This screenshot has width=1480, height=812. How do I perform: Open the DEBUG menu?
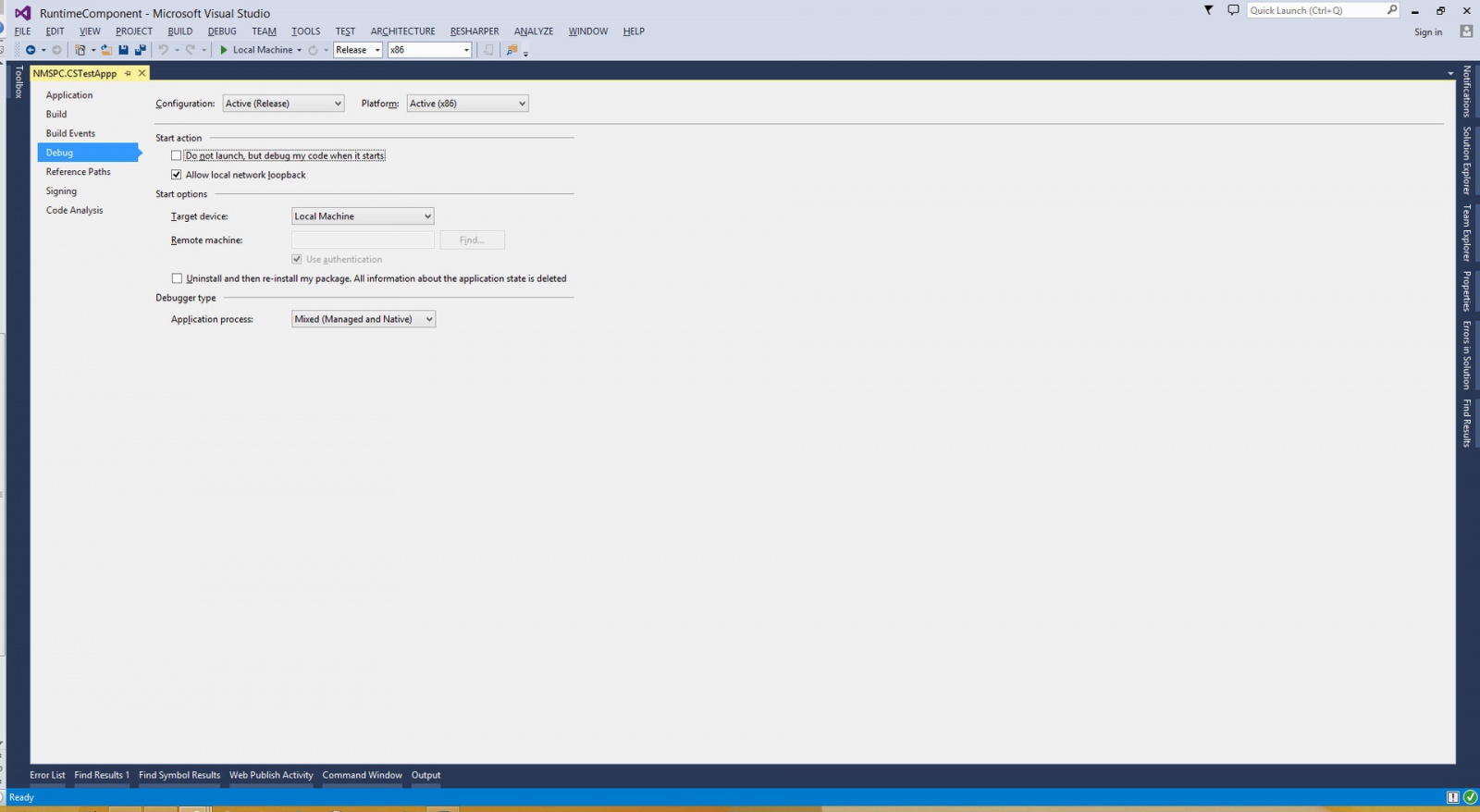point(222,31)
